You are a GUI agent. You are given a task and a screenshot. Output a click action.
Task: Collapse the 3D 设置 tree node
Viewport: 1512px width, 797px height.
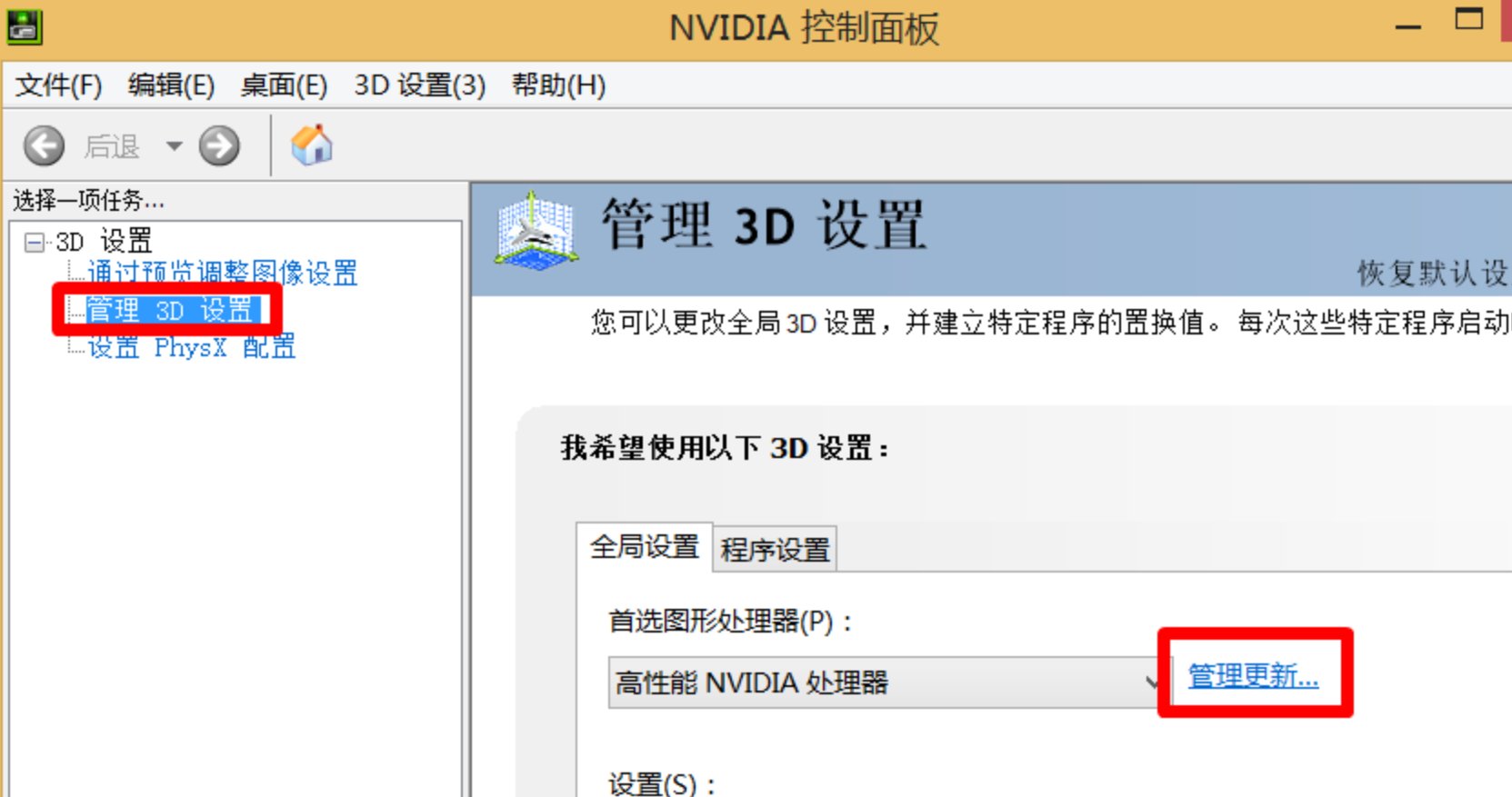click(35, 242)
